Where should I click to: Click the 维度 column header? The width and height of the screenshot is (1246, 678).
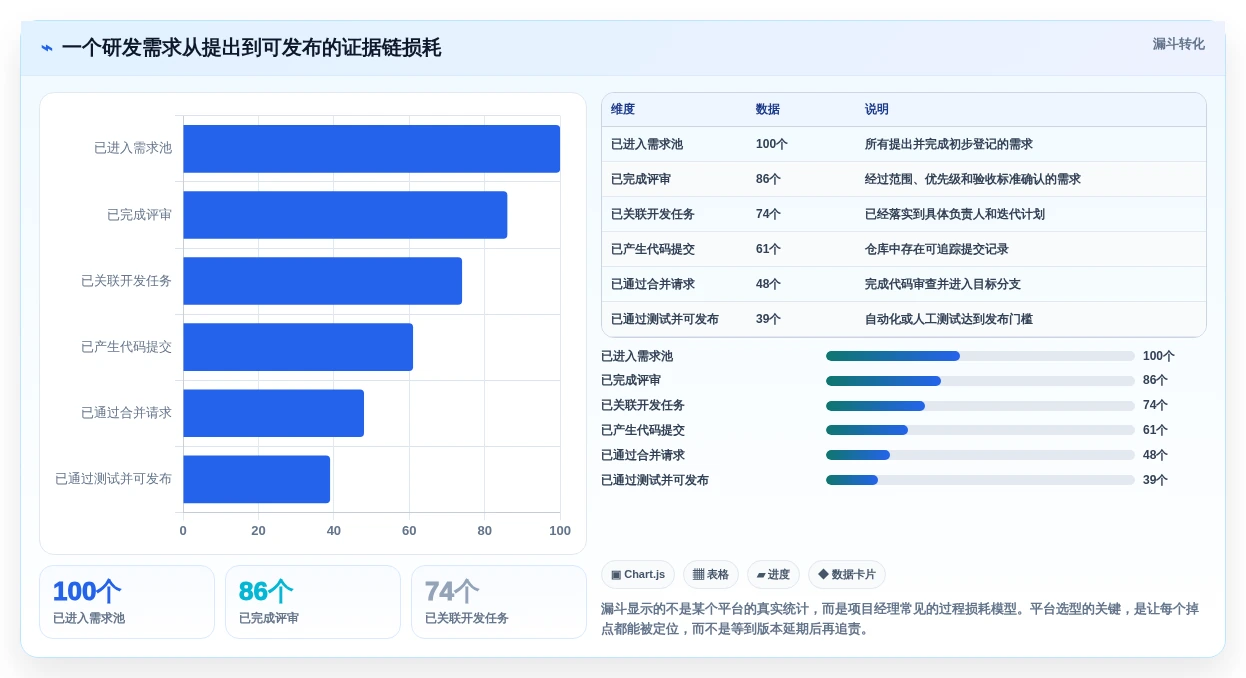tap(623, 109)
